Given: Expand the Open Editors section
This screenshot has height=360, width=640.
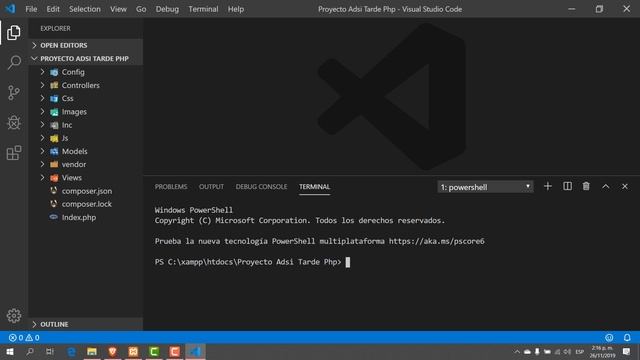Looking at the screenshot, I should pyautogui.click(x=86, y=45).
